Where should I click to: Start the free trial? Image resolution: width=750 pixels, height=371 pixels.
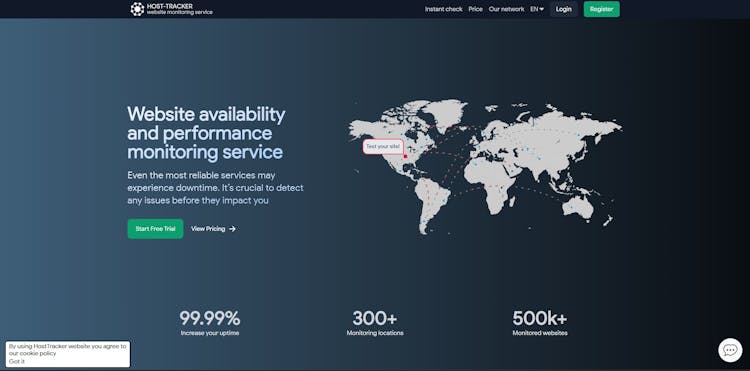tap(155, 229)
